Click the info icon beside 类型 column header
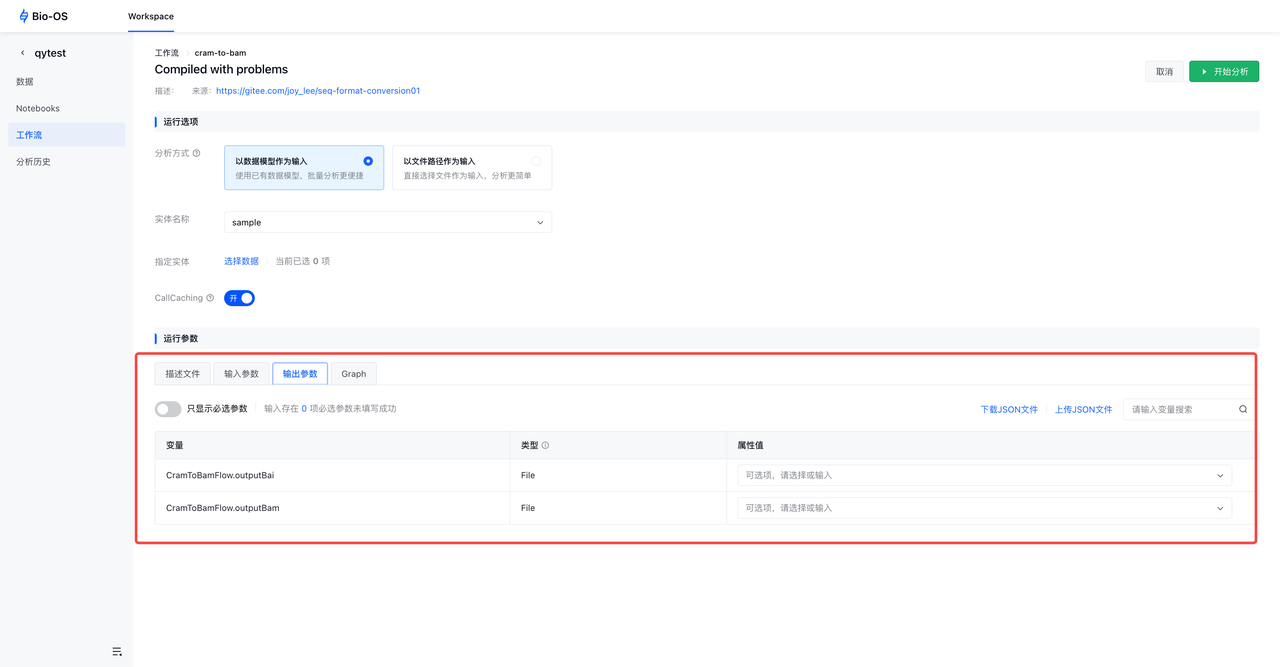The height and width of the screenshot is (667, 1280). [545, 446]
